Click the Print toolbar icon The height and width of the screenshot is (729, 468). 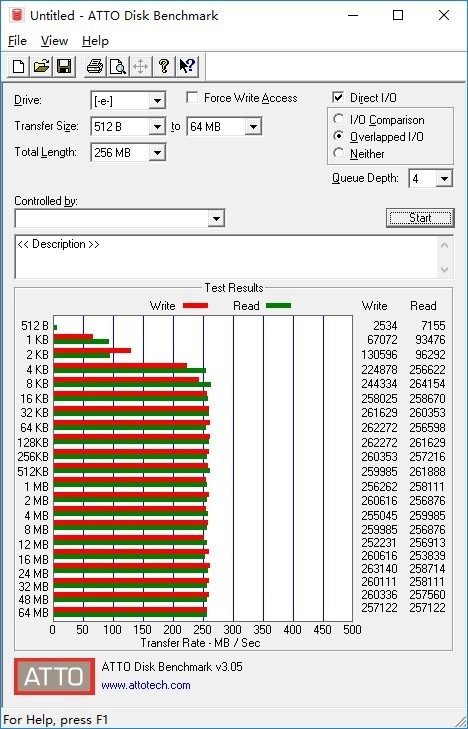(95, 66)
